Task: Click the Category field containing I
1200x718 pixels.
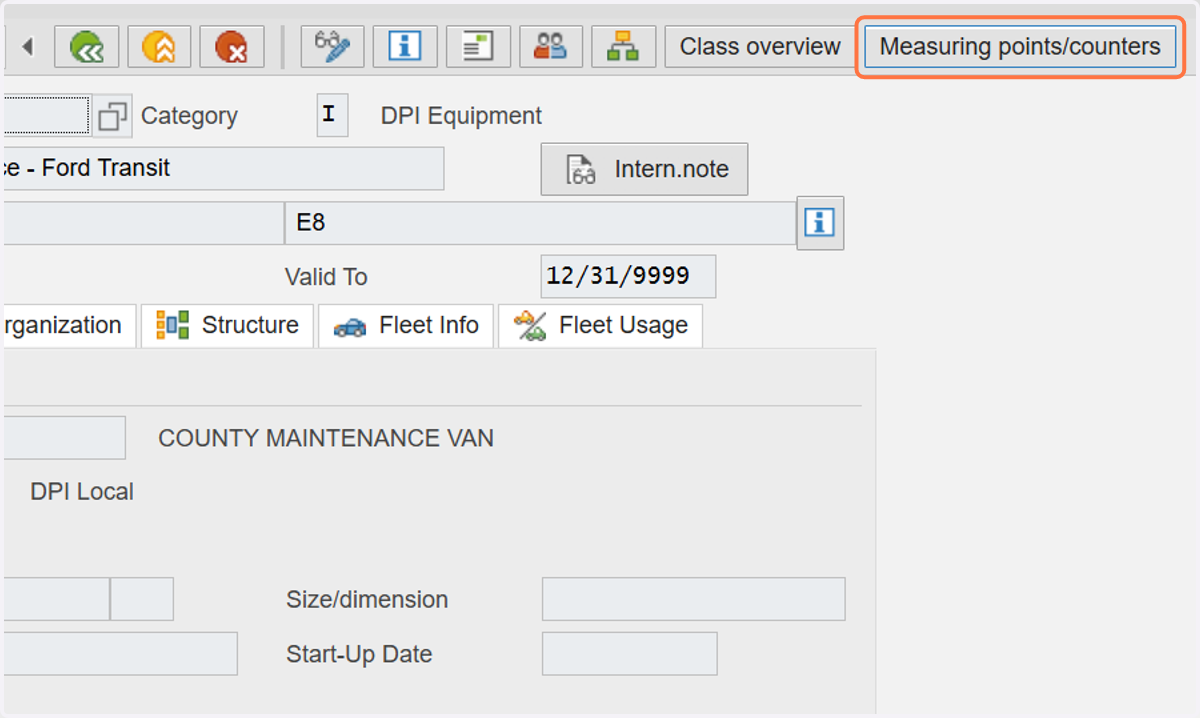Action: 332,115
